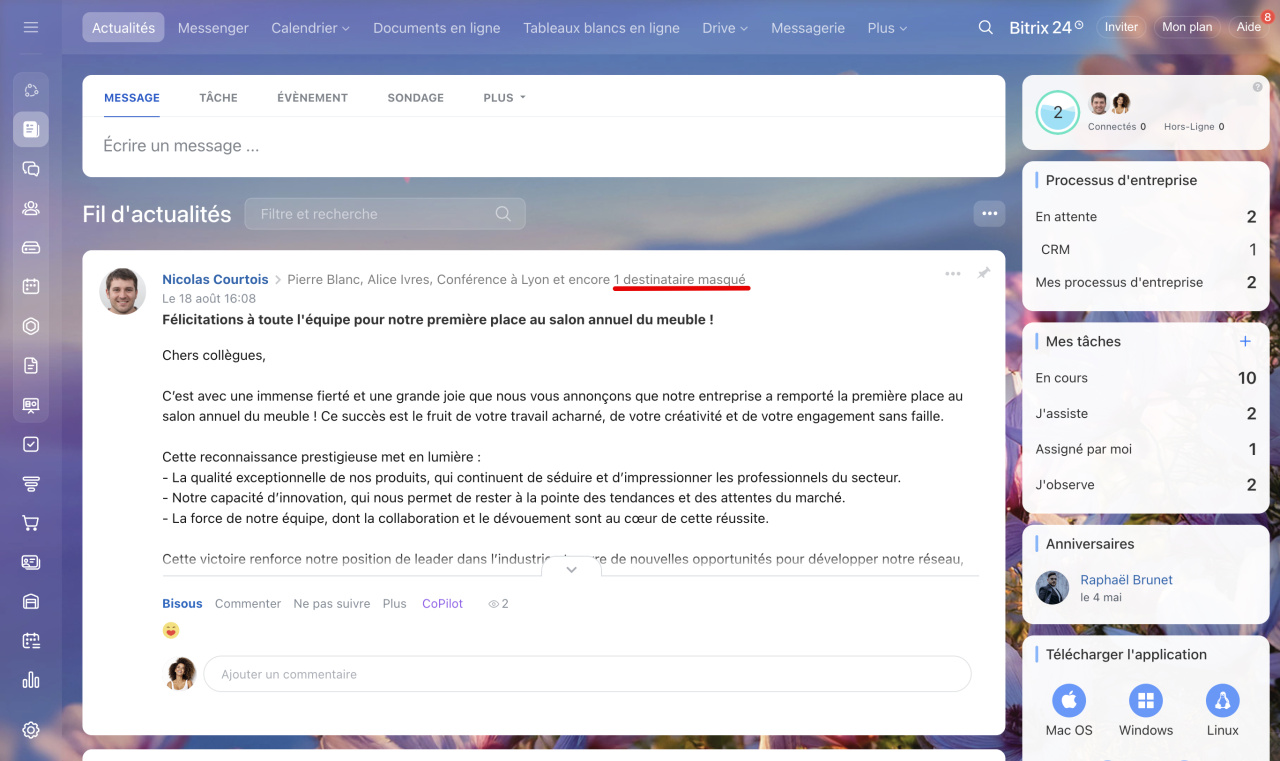Click the Inviter button
This screenshot has height=761, width=1280.
point(1121,27)
